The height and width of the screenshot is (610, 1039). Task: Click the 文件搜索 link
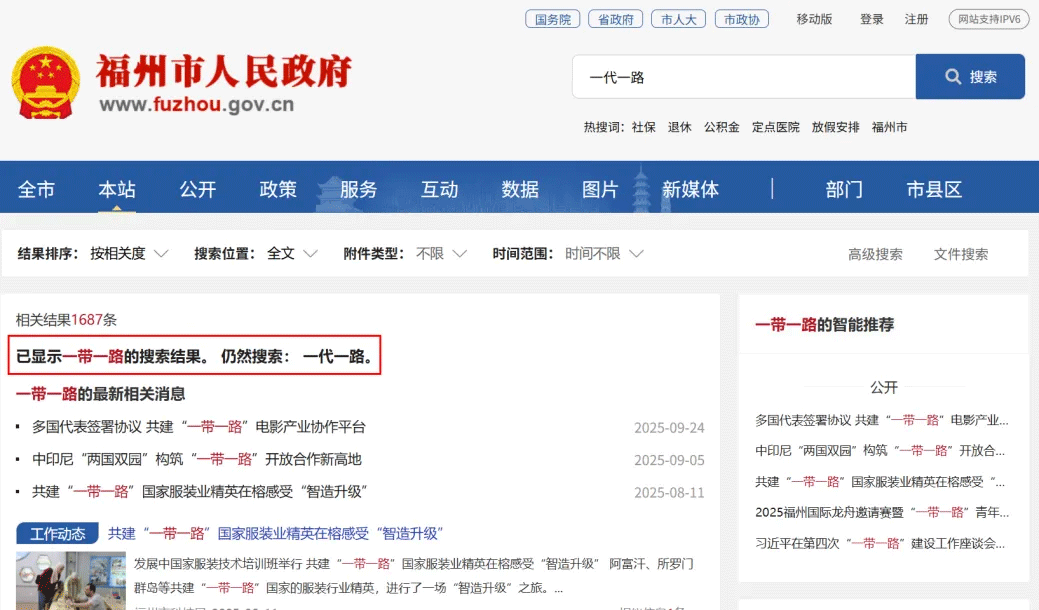tap(959, 254)
